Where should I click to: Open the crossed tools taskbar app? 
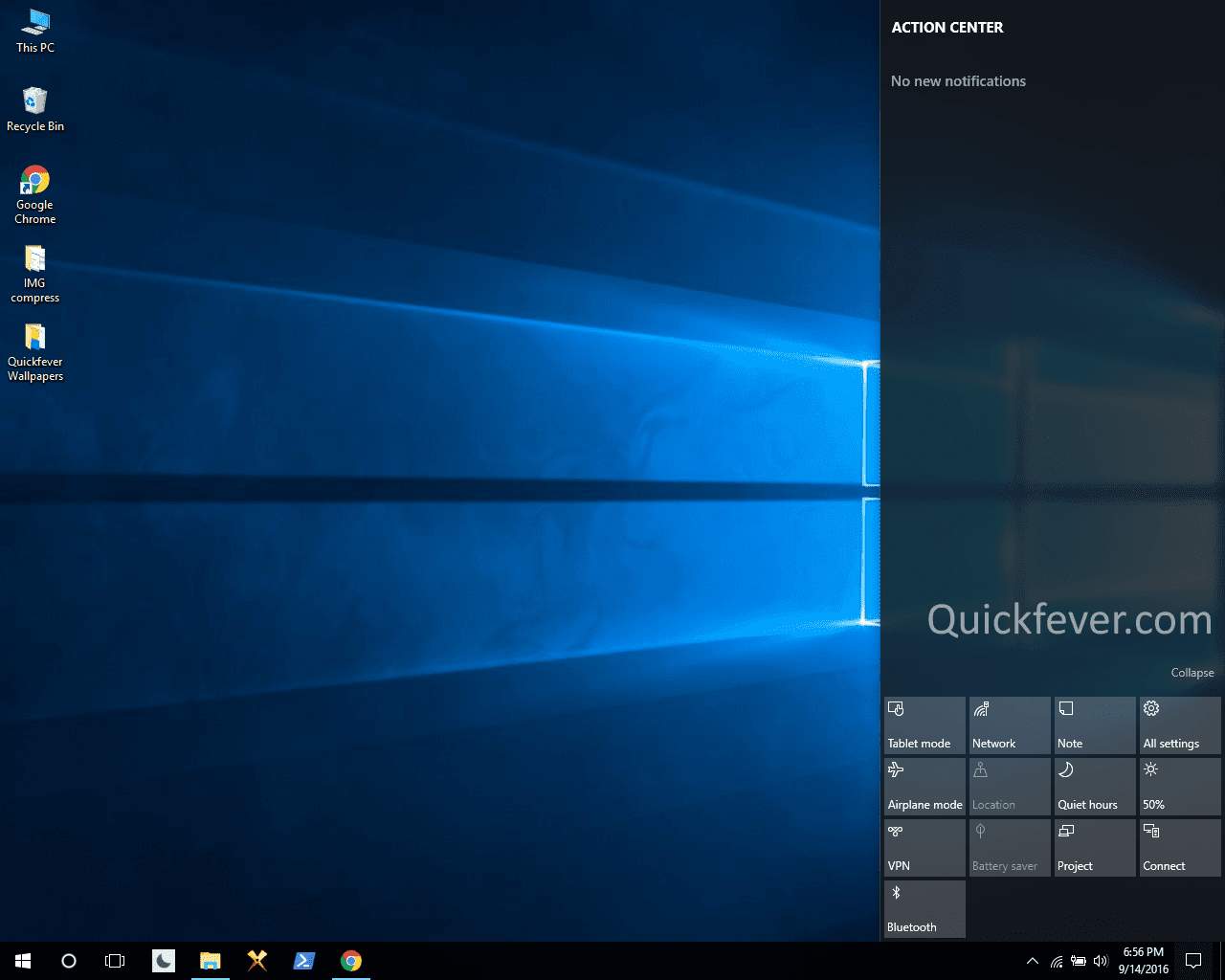[x=257, y=961]
